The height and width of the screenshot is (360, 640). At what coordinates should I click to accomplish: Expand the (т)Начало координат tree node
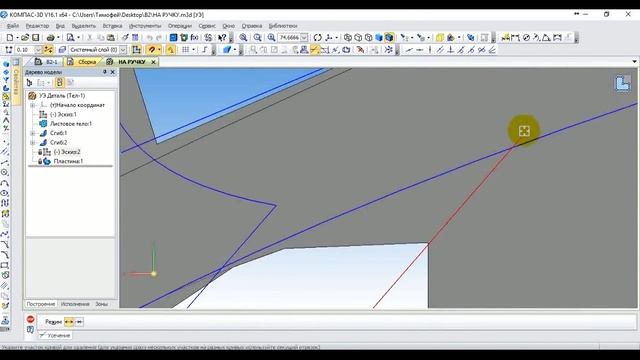point(33,105)
